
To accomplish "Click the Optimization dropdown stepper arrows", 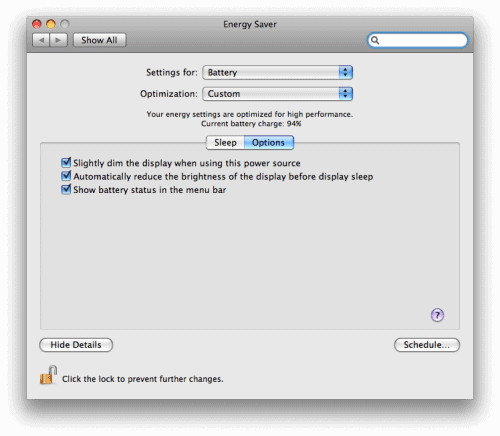I will point(346,94).
